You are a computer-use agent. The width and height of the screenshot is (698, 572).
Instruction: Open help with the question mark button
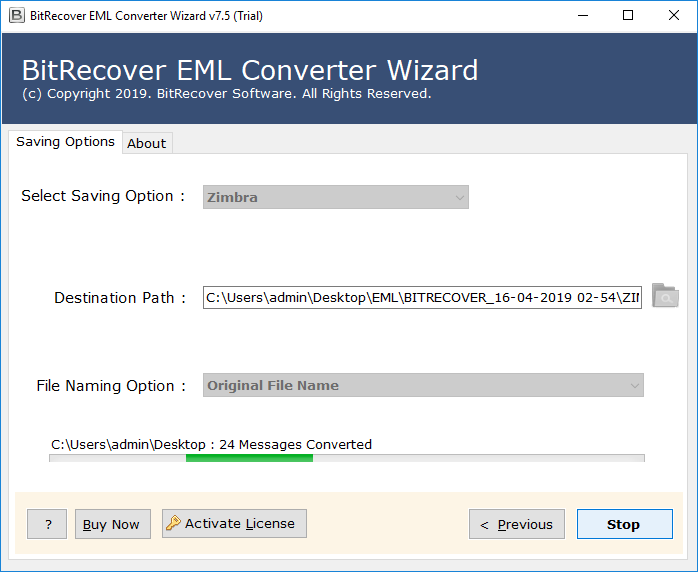[x=47, y=524]
